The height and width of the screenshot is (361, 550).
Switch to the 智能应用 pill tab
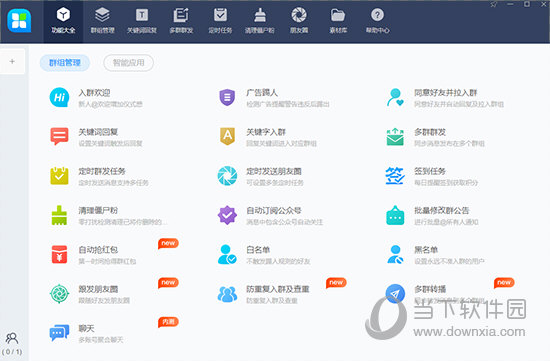click(128, 63)
